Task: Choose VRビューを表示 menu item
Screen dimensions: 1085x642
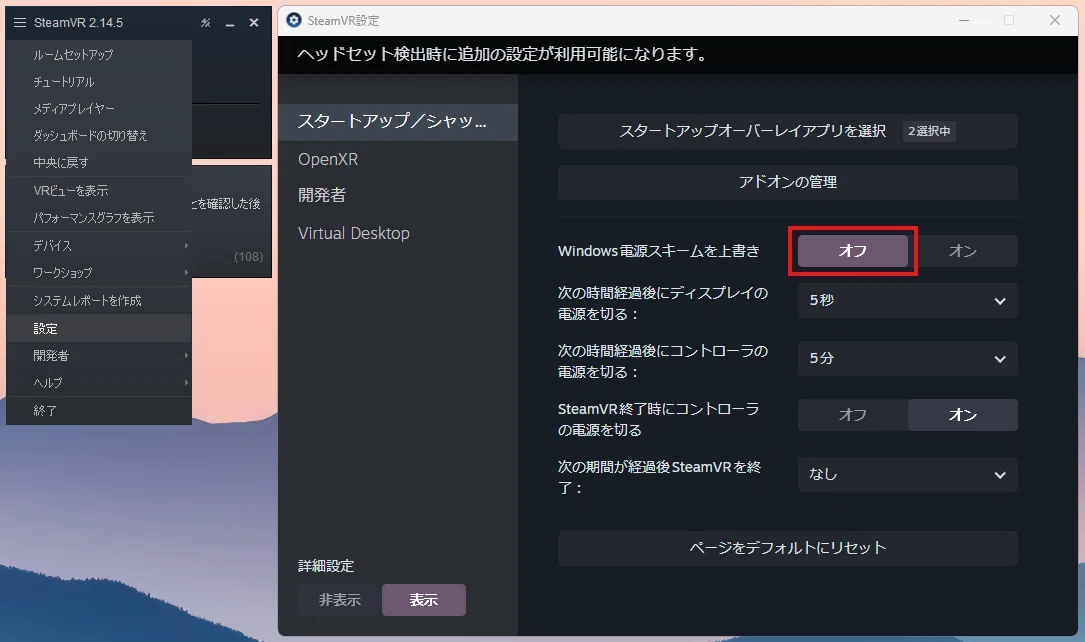Action: click(x=98, y=190)
